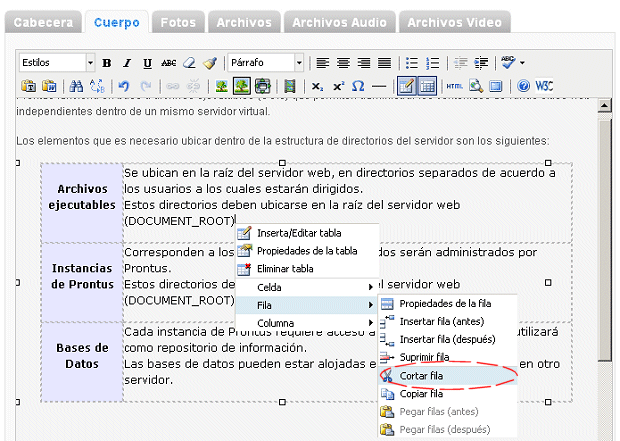Remove the link

click(193, 86)
